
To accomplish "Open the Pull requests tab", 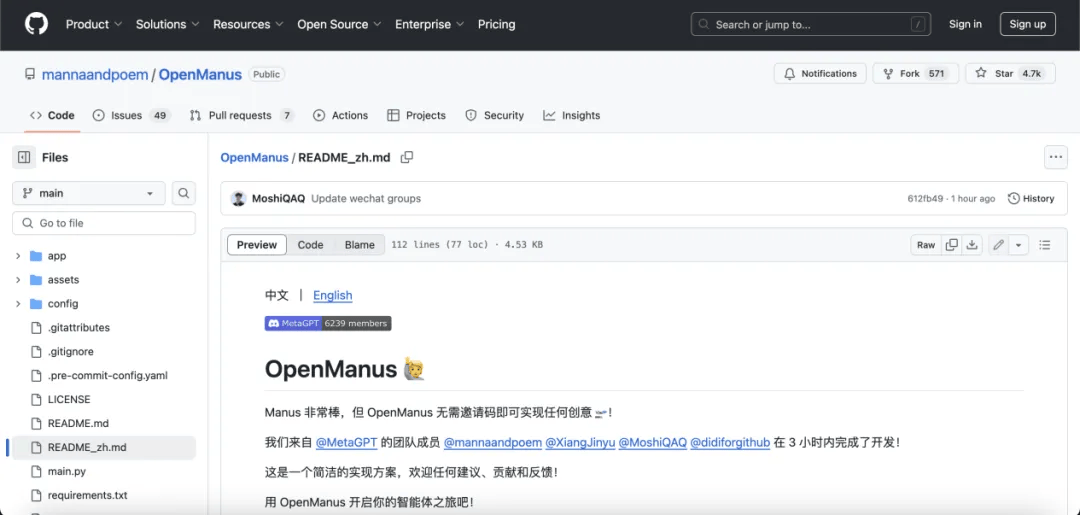I will 242,116.
